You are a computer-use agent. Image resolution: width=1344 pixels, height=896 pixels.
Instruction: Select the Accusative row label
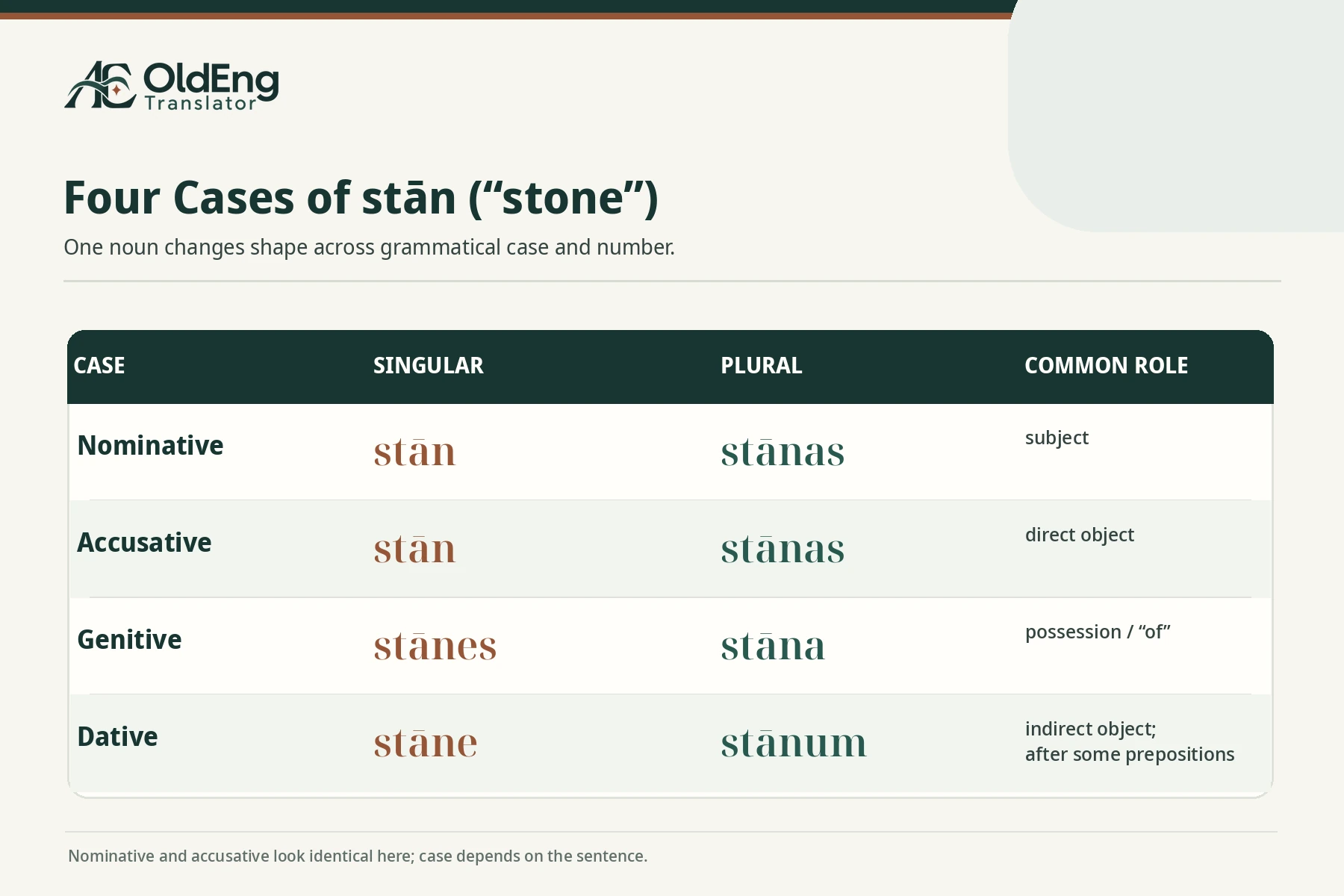coord(144,543)
